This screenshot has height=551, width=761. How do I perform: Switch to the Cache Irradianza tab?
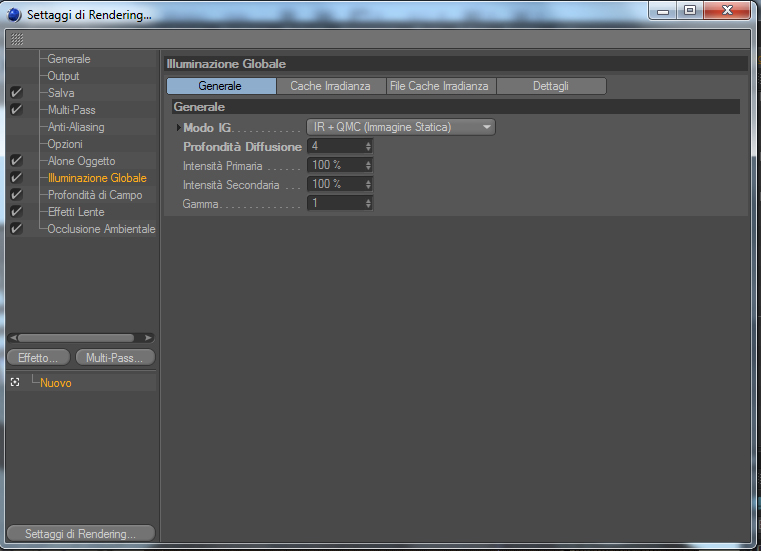click(x=331, y=86)
